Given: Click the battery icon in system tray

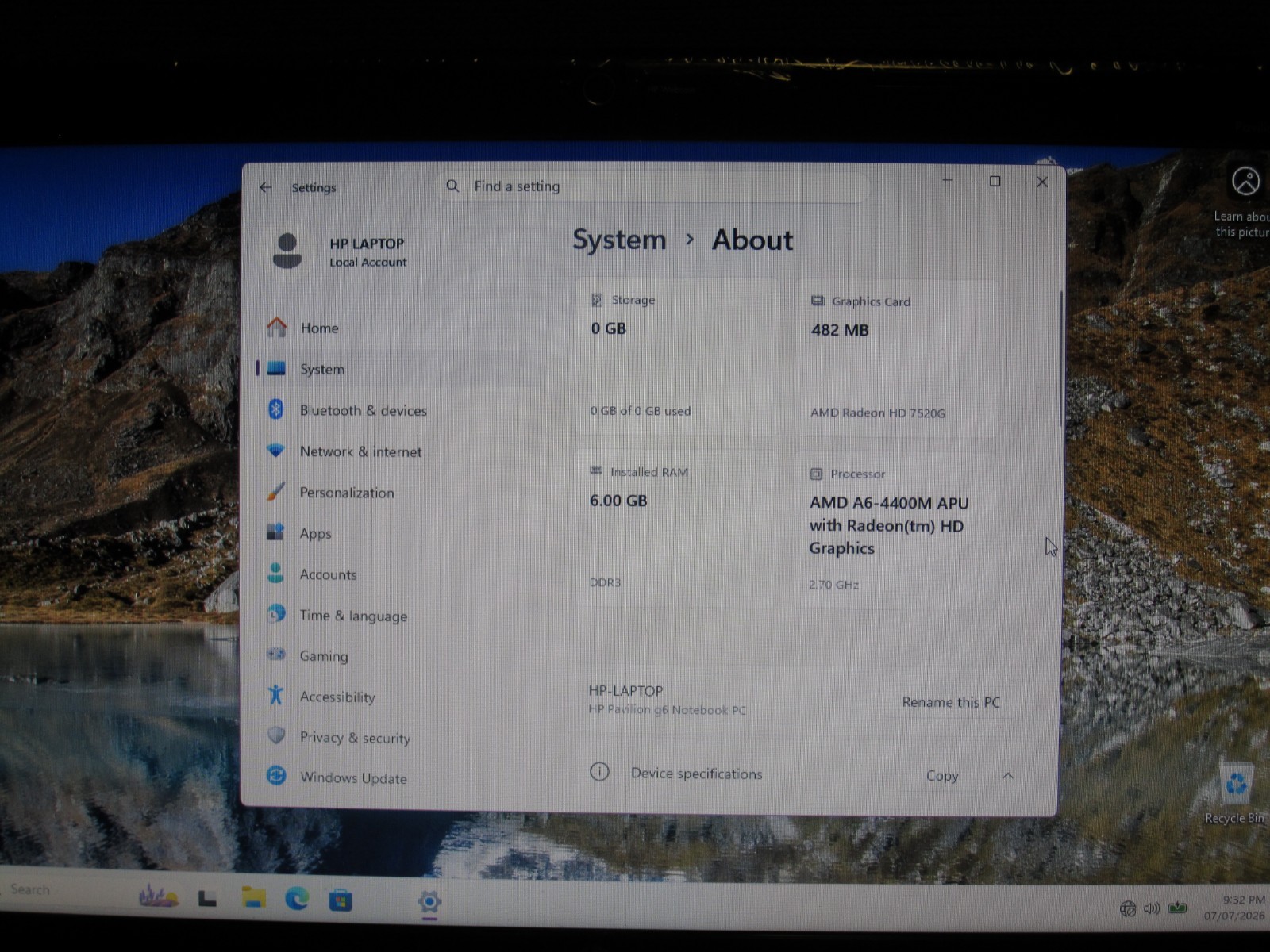Looking at the screenshot, I should [x=1178, y=908].
